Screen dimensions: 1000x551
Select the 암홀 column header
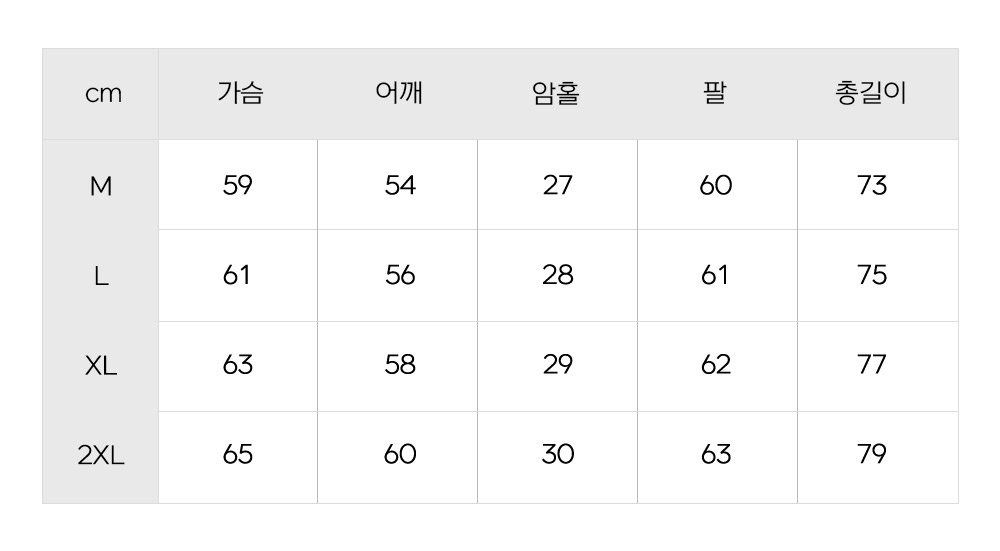point(557,95)
